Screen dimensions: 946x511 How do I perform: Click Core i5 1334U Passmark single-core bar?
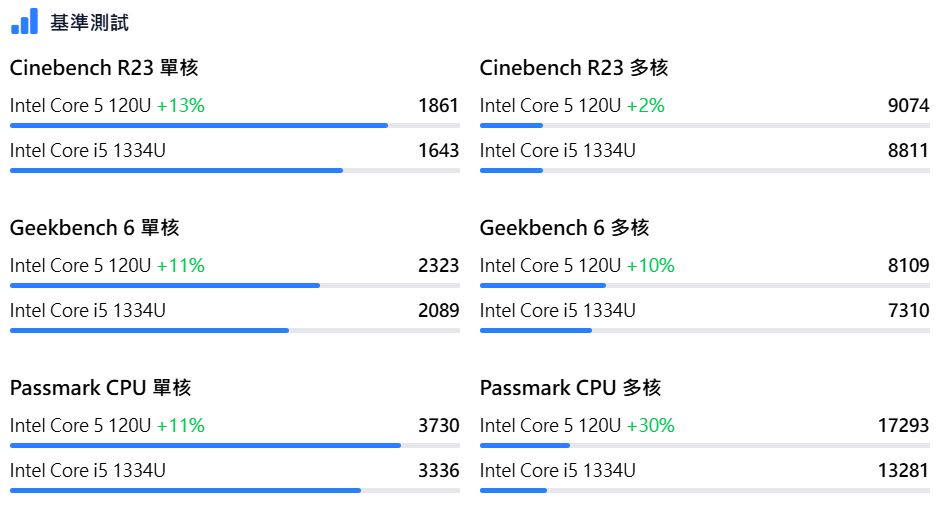(x=185, y=490)
